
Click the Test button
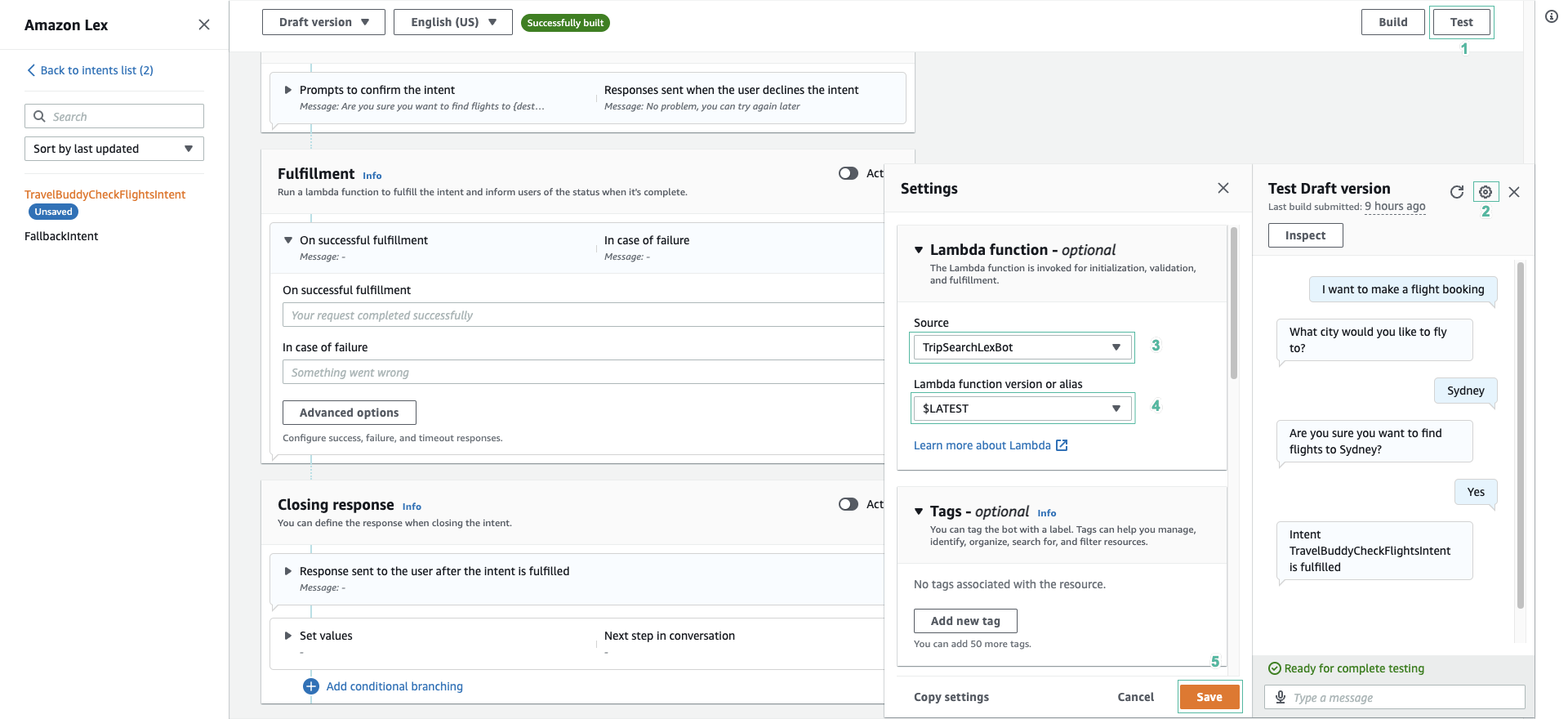(x=1461, y=22)
